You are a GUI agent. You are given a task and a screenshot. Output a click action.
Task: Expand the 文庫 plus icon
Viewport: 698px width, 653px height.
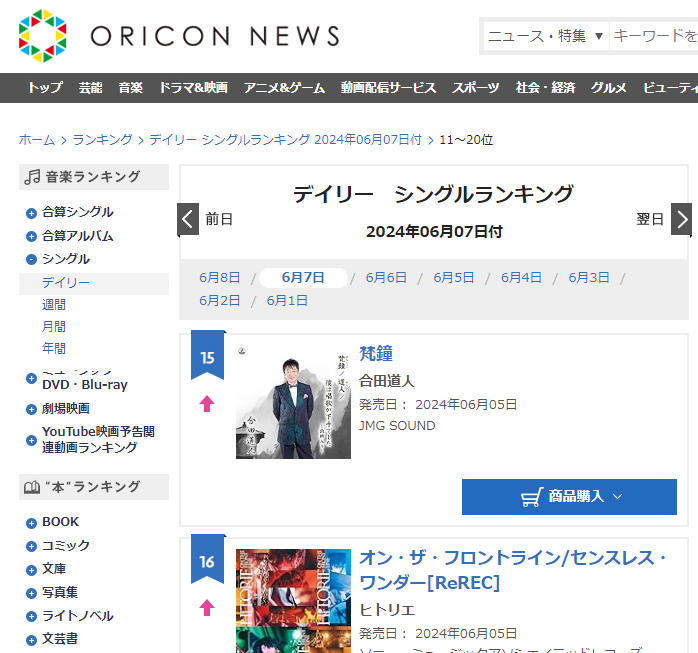click(x=31, y=570)
